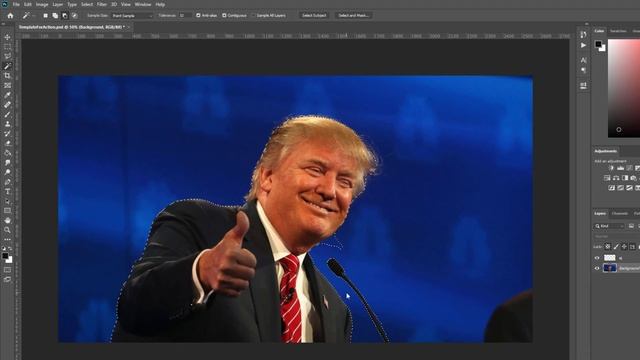The image size is (640, 360).
Task: Select the History Brush tool
Action: pos(7,134)
